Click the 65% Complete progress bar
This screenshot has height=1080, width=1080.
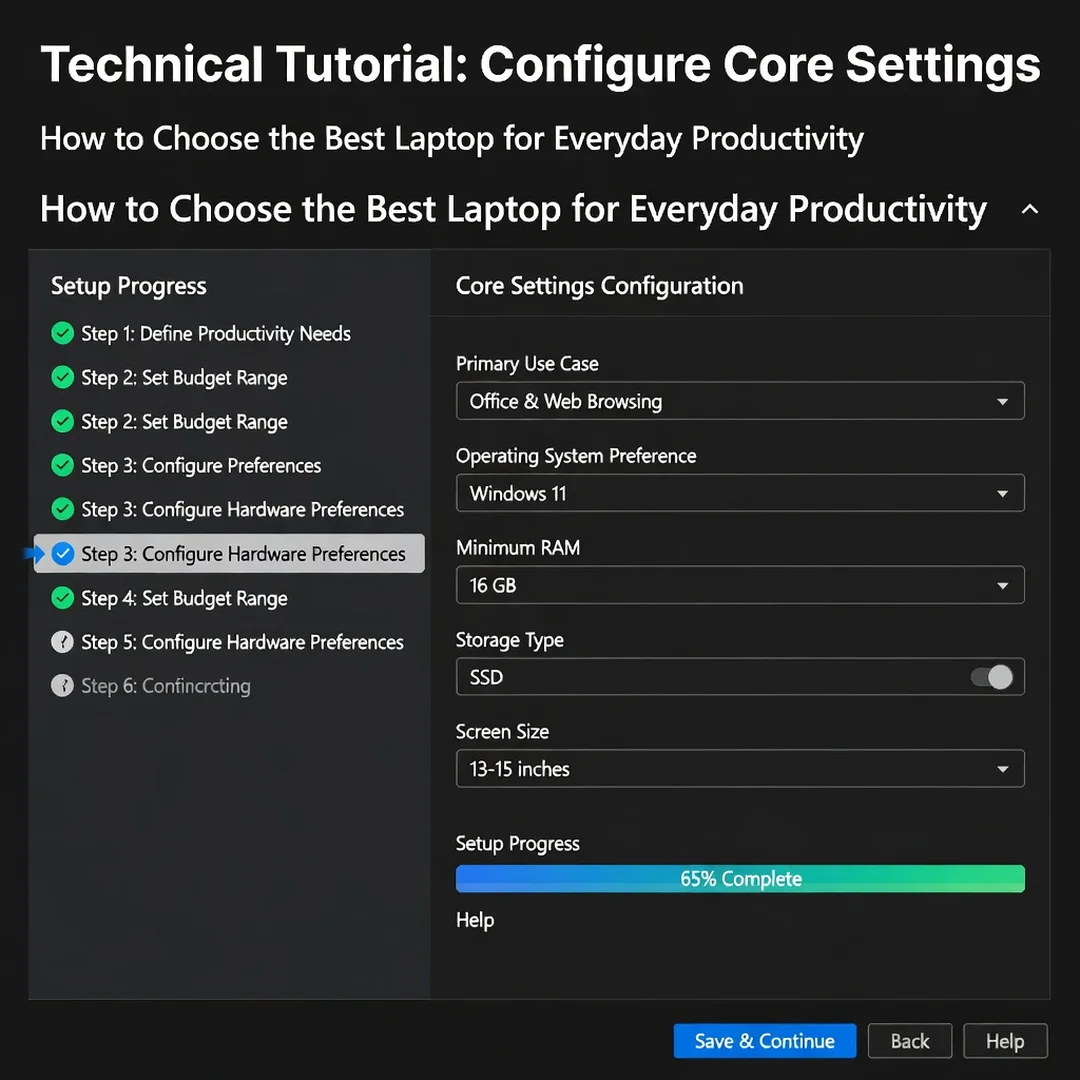coord(740,879)
